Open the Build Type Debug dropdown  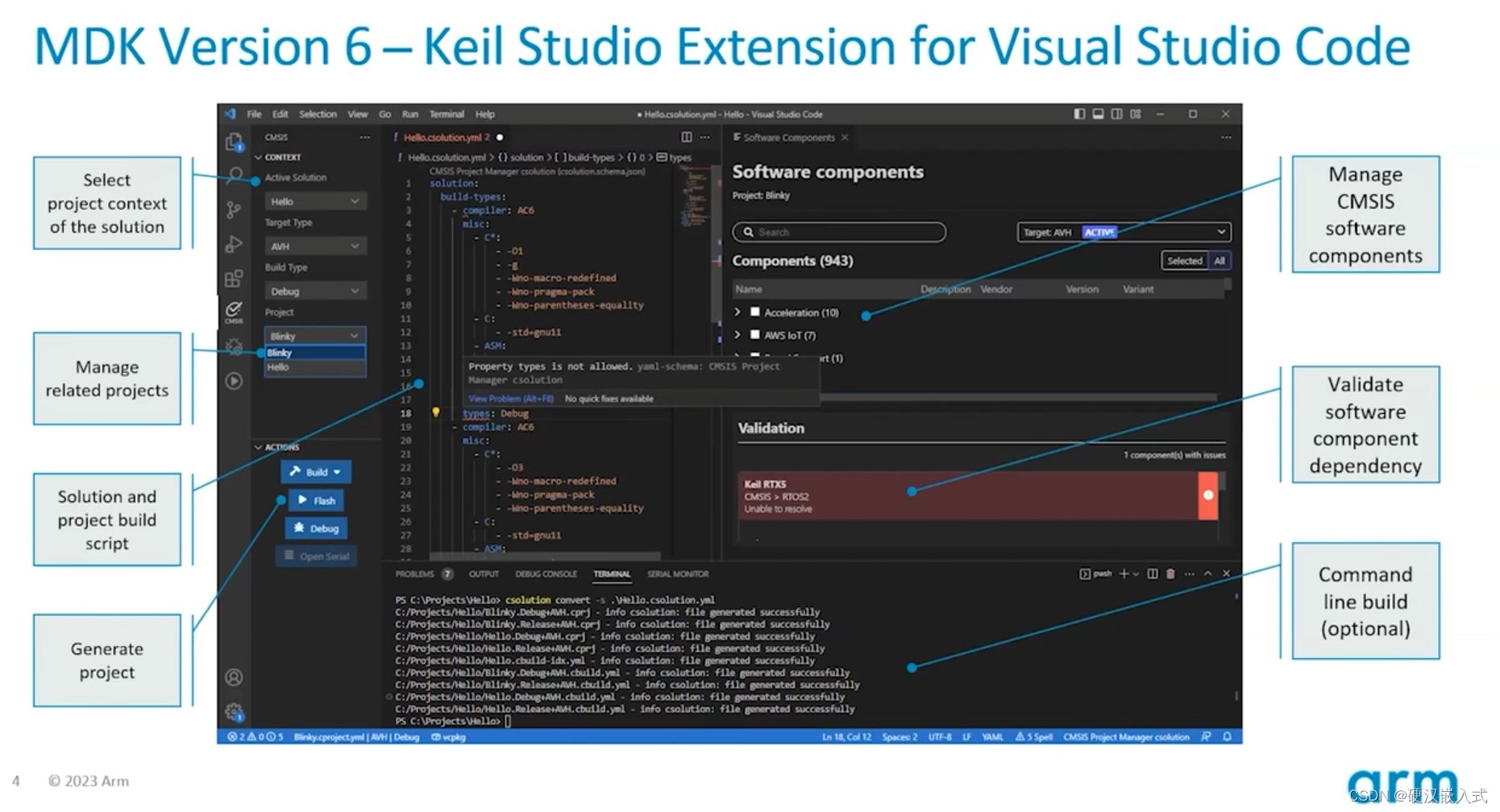(315, 291)
